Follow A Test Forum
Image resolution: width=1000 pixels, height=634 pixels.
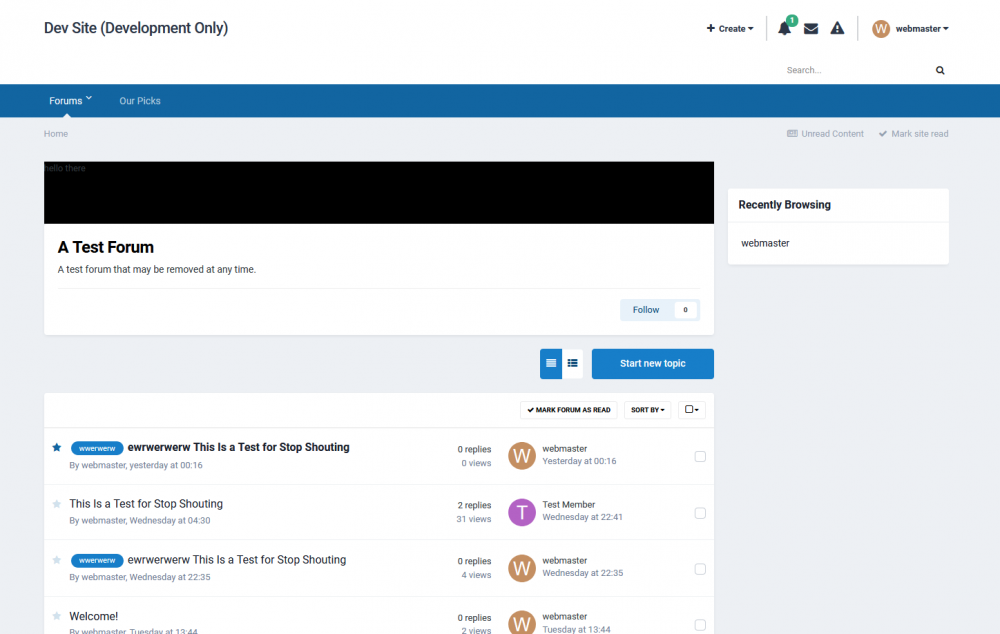tap(645, 310)
